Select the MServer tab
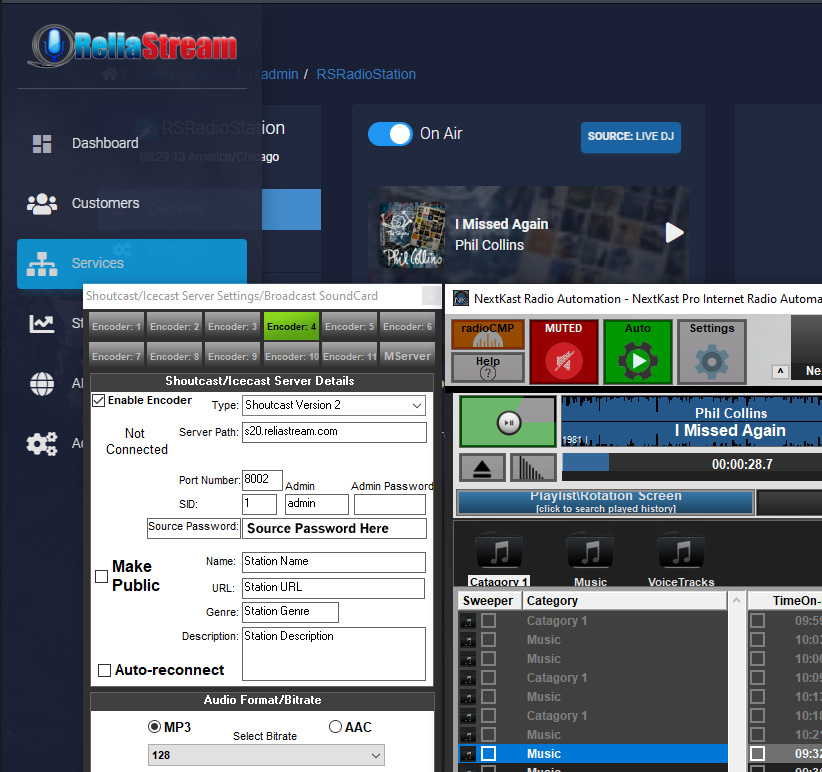822x772 pixels. tap(408, 356)
